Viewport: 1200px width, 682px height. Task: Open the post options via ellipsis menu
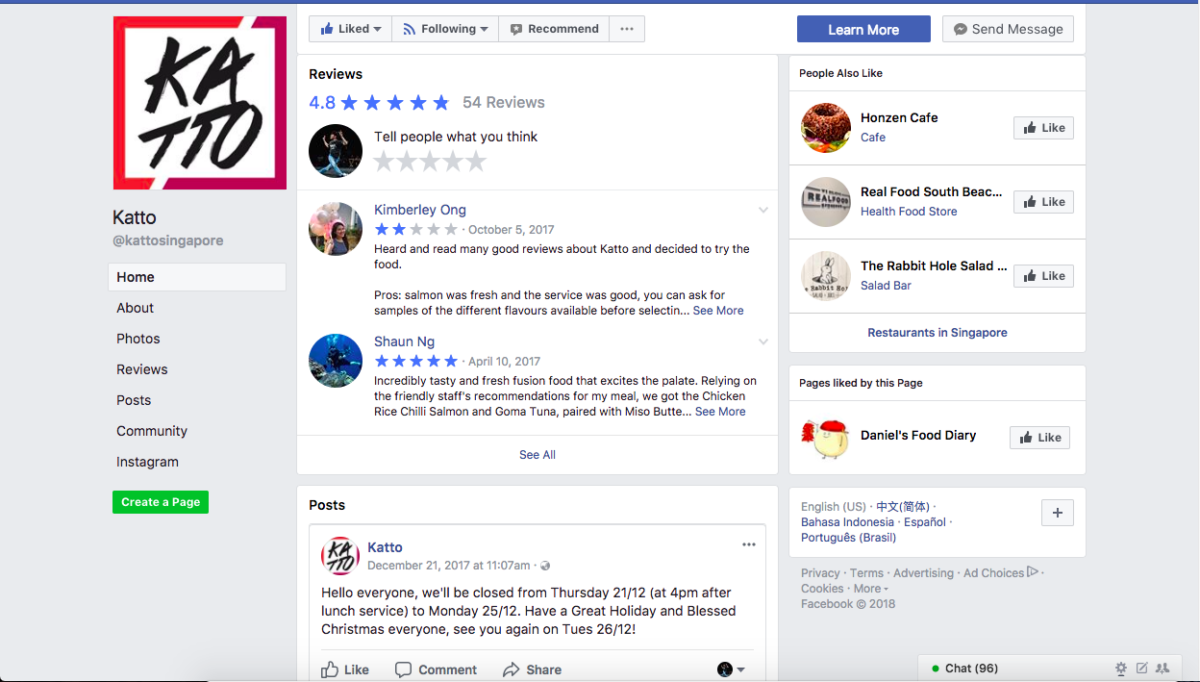pos(748,544)
